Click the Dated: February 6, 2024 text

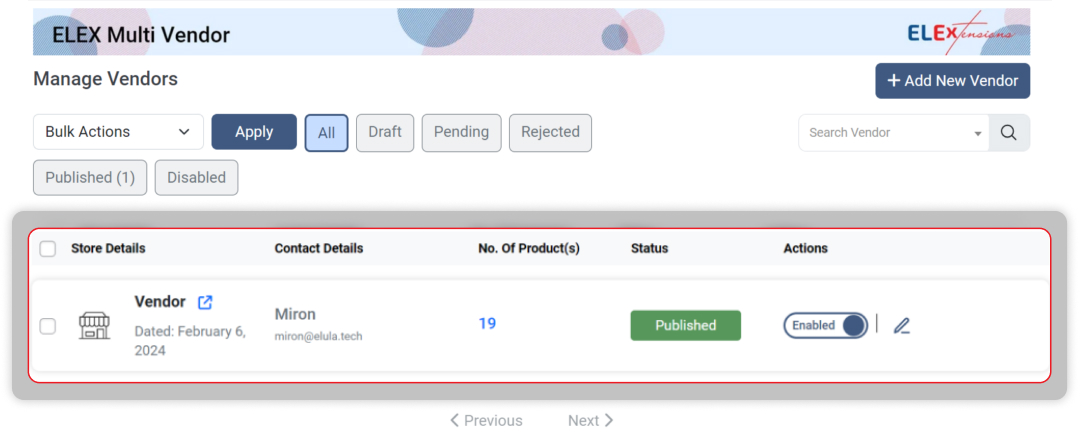(190, 341)
